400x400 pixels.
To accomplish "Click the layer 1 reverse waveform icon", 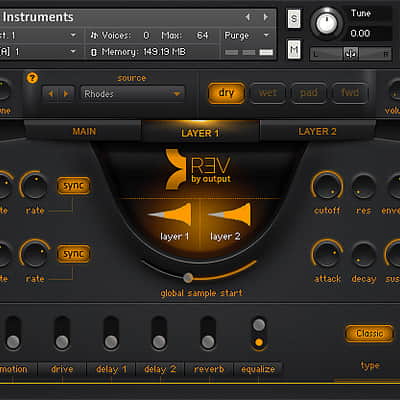I will pyautogui.click(x=170, y=214).
